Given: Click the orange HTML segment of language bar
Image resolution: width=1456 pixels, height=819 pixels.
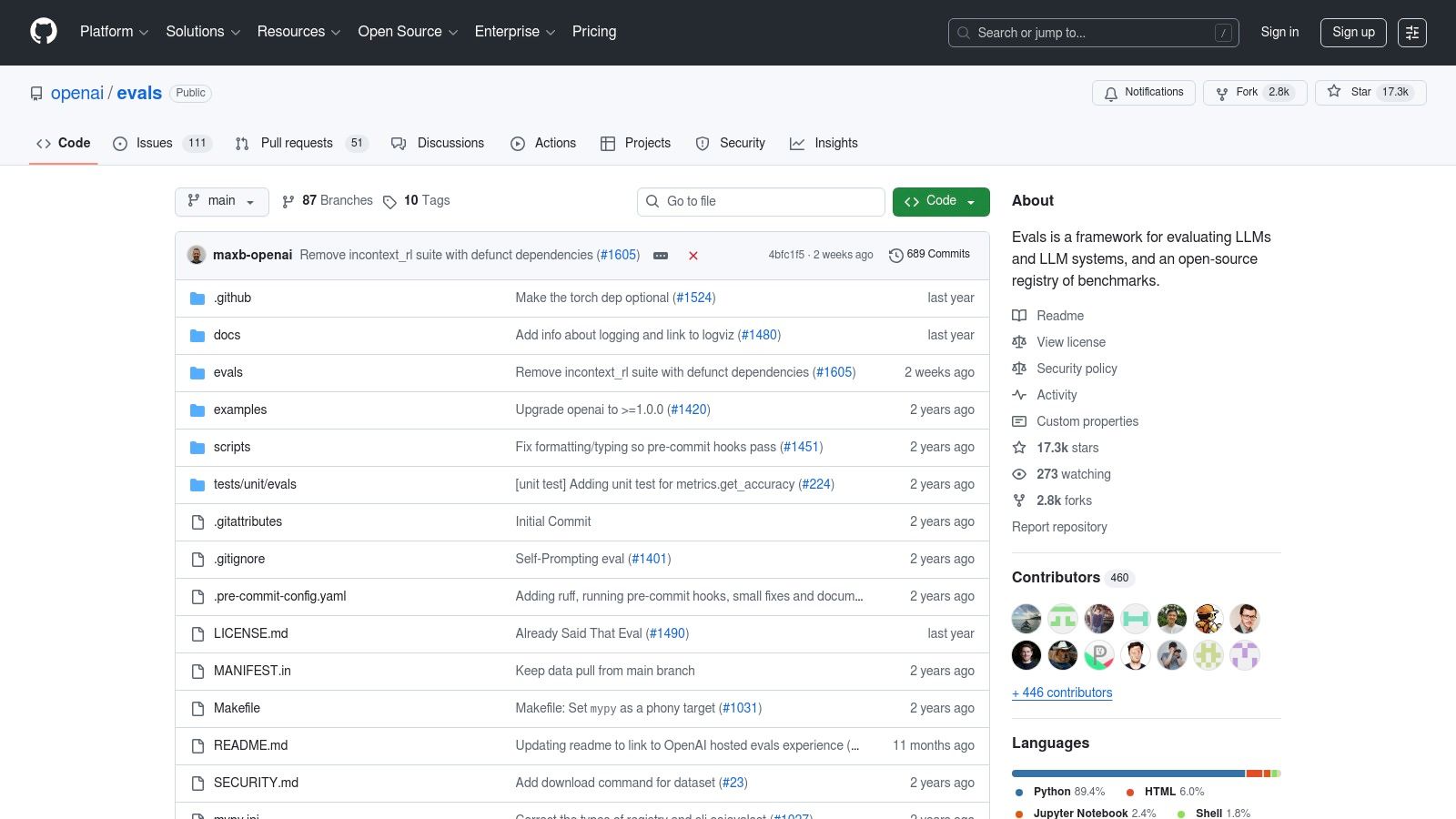Looking at the screenshot, I should point(1254,773).
